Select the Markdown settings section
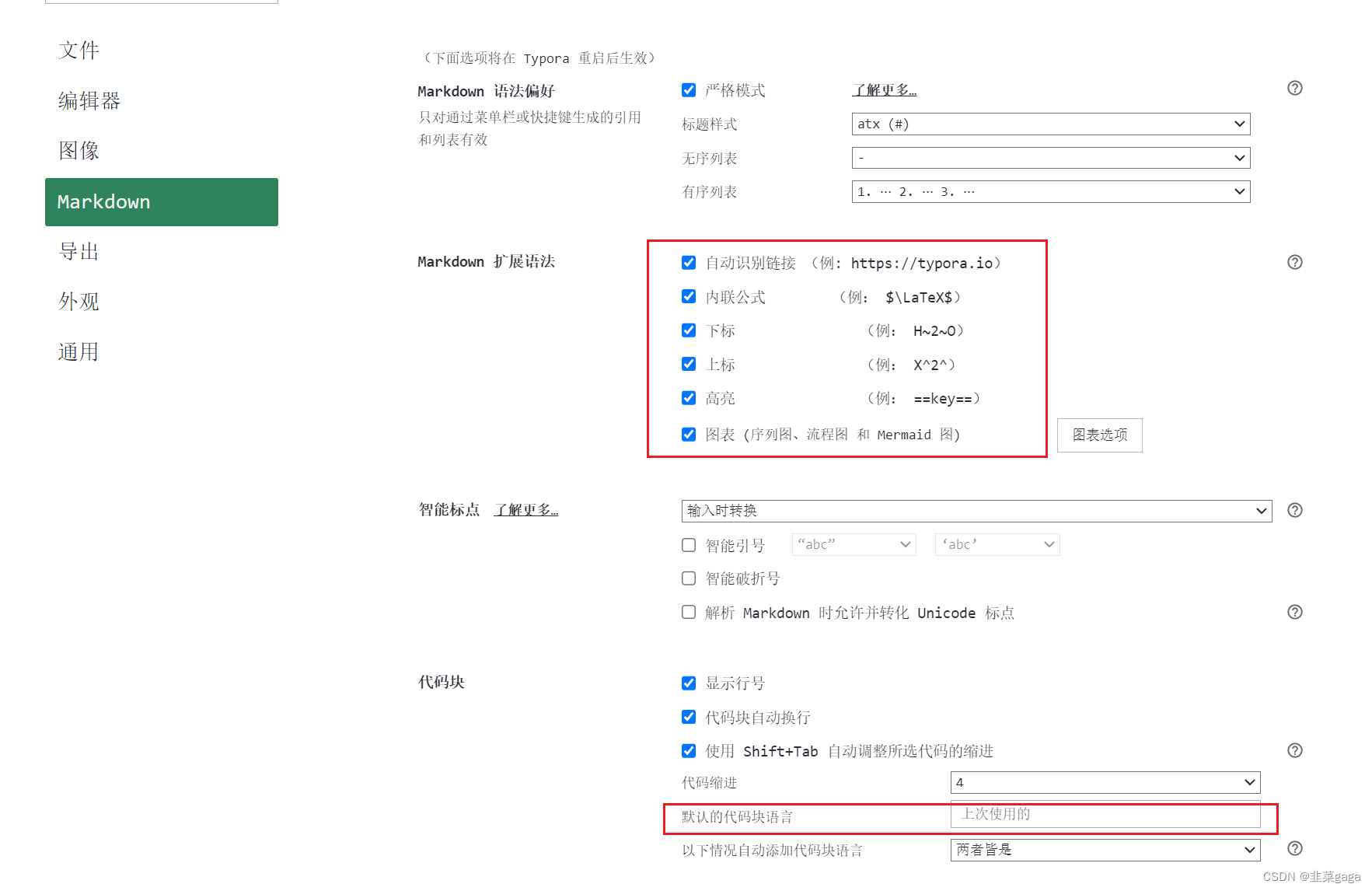Screen dimensions: 1372x891 tap(162, 202)
